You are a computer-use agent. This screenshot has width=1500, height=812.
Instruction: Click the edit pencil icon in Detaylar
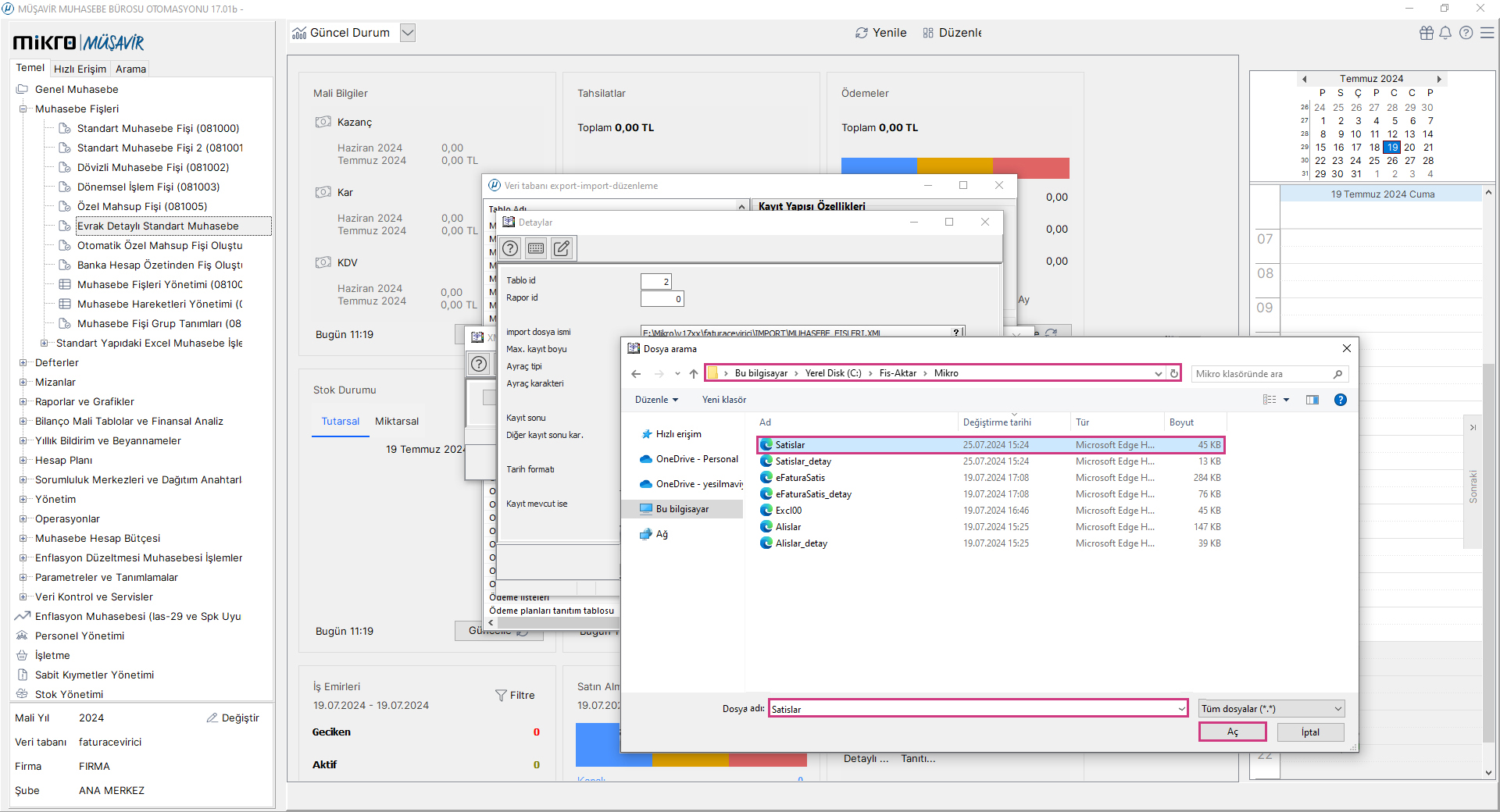coord(562,249)
